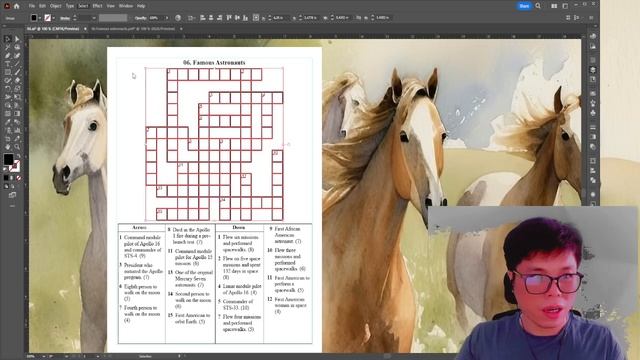640x360 pixels.
Task: Open the Arrange Documents dropdown
Action: 554,6
